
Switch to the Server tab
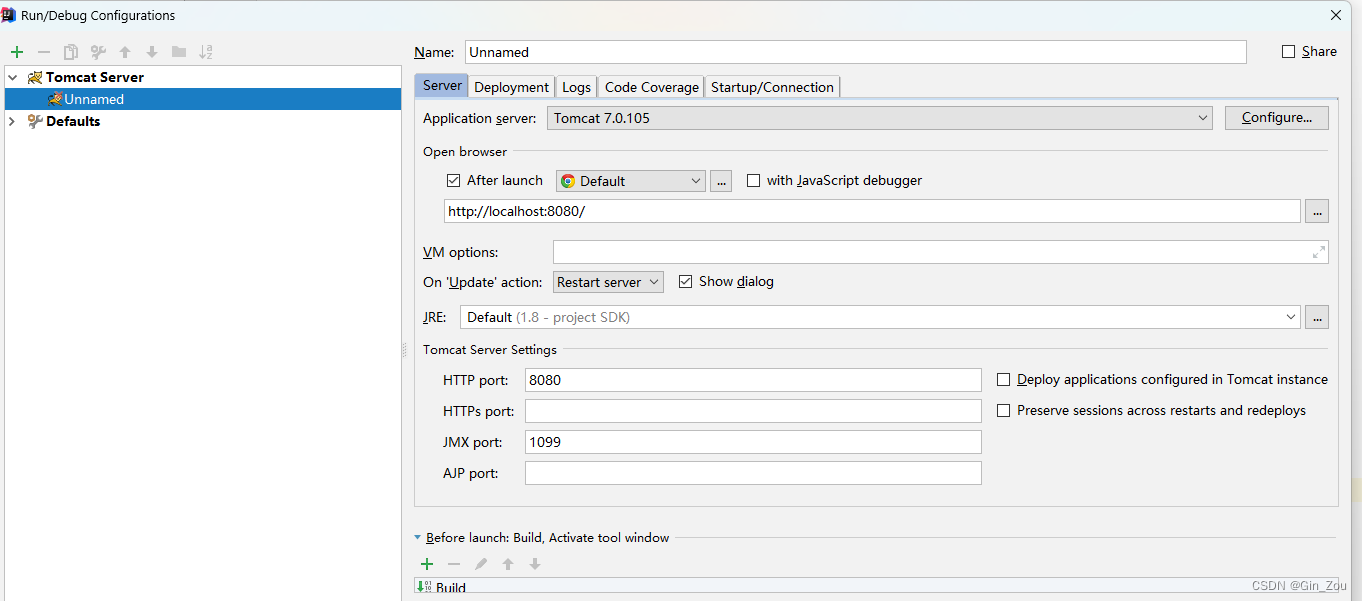tap(442, 86)
